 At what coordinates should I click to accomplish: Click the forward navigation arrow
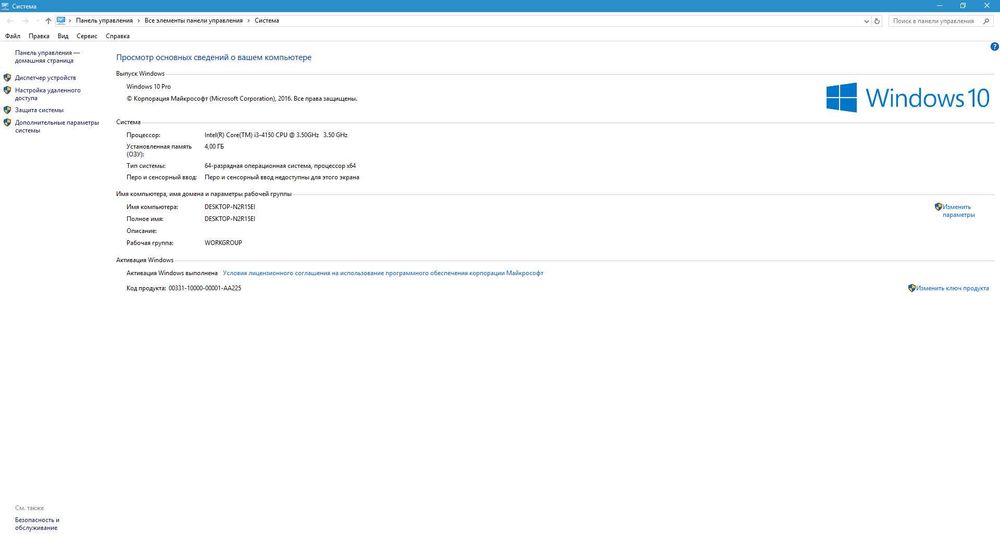pos(25,21)
